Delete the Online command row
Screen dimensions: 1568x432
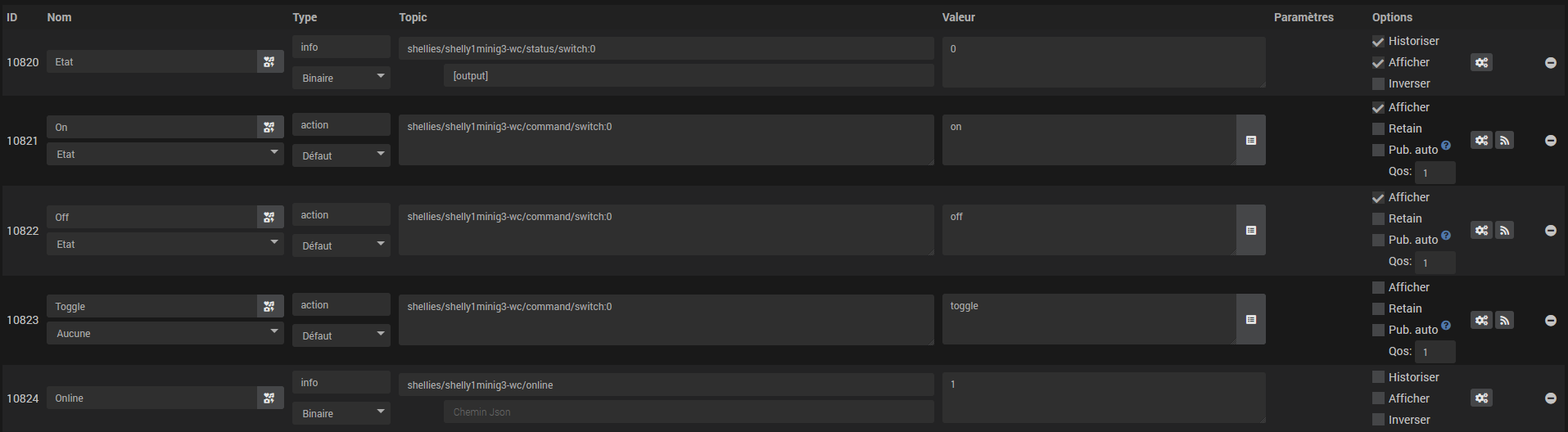(x=1550, y=398)
